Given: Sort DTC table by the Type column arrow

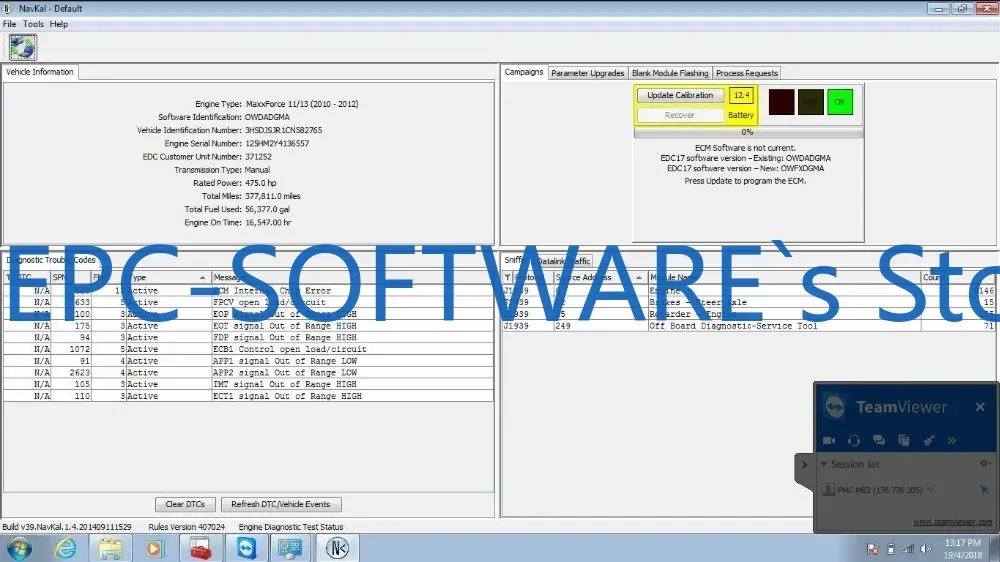Looking at the screenshot, I should click(202, 277).
